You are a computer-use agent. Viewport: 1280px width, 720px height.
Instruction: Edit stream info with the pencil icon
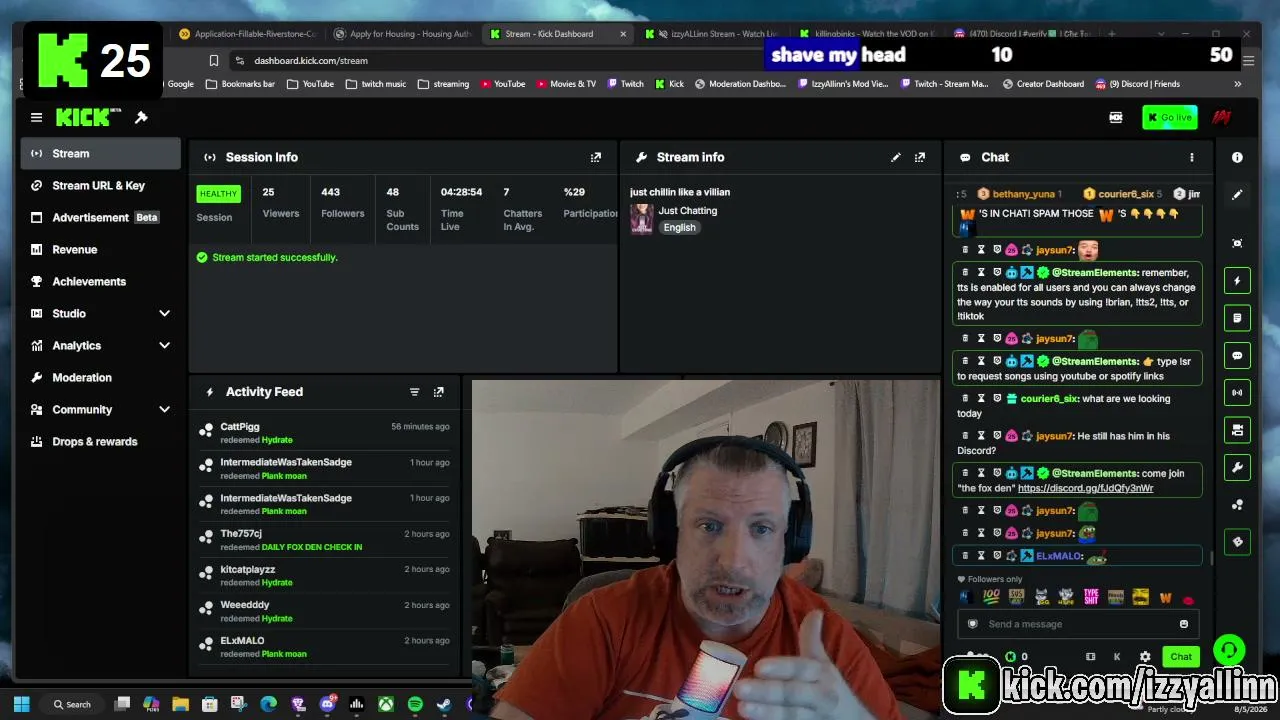[x=896, y=157]
